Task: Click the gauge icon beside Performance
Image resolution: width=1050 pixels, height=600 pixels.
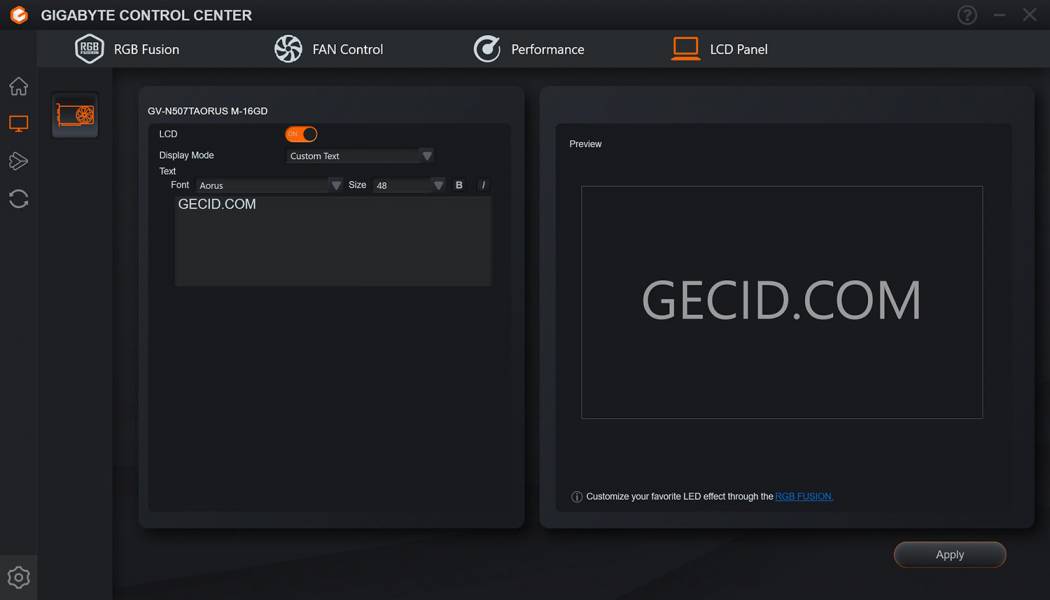Action: 487,49
